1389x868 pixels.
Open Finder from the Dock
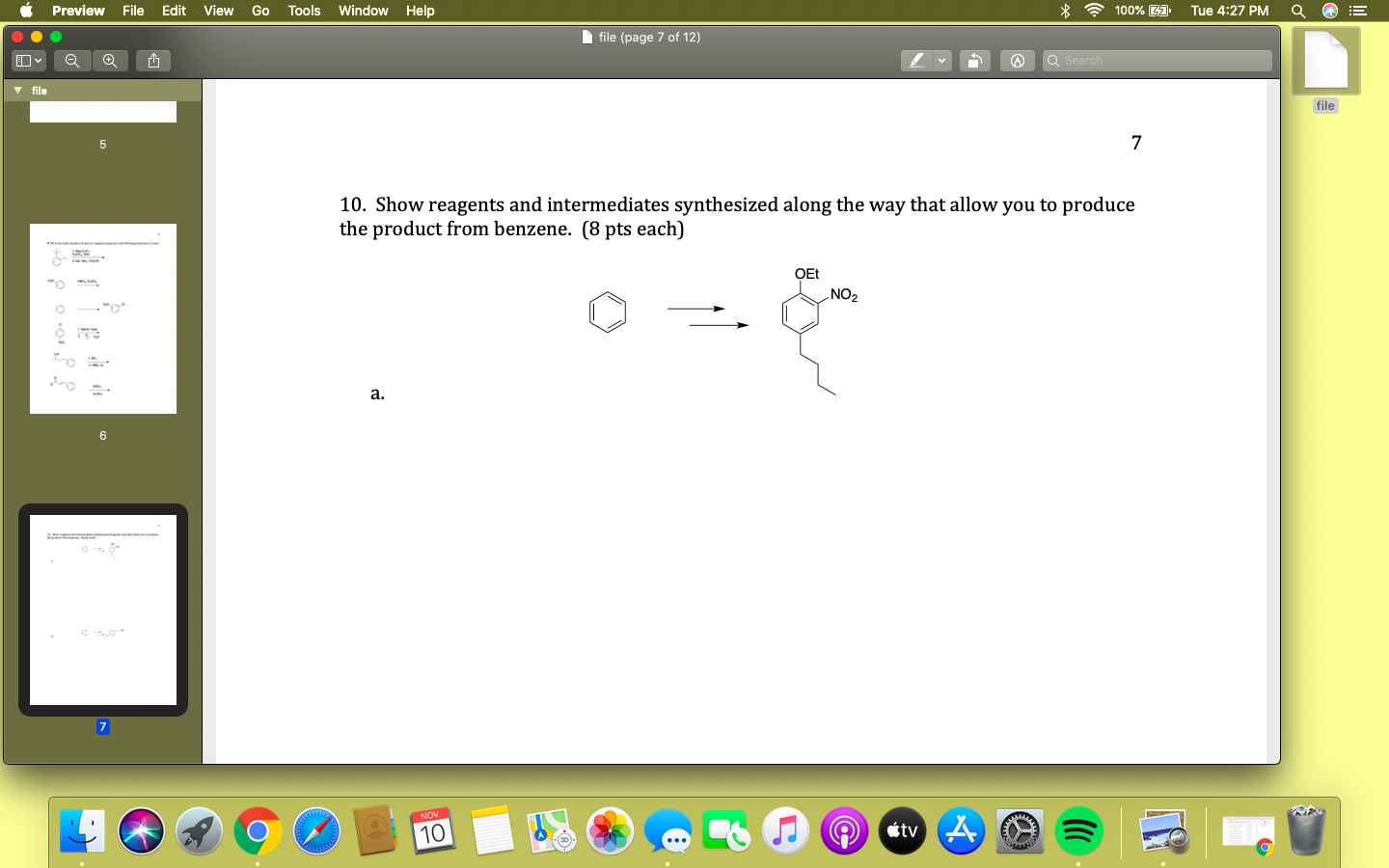pyautogui.click(x=82, y=830)
